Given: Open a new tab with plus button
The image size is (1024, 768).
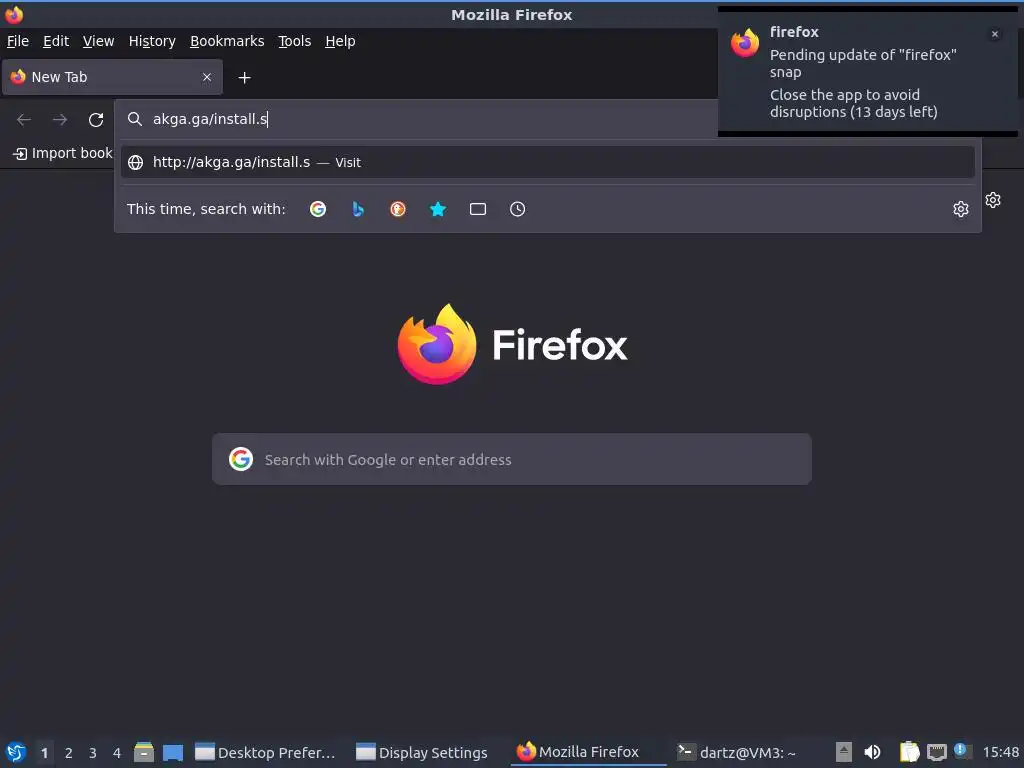Looking at the screenshot, I should point(244,78).
